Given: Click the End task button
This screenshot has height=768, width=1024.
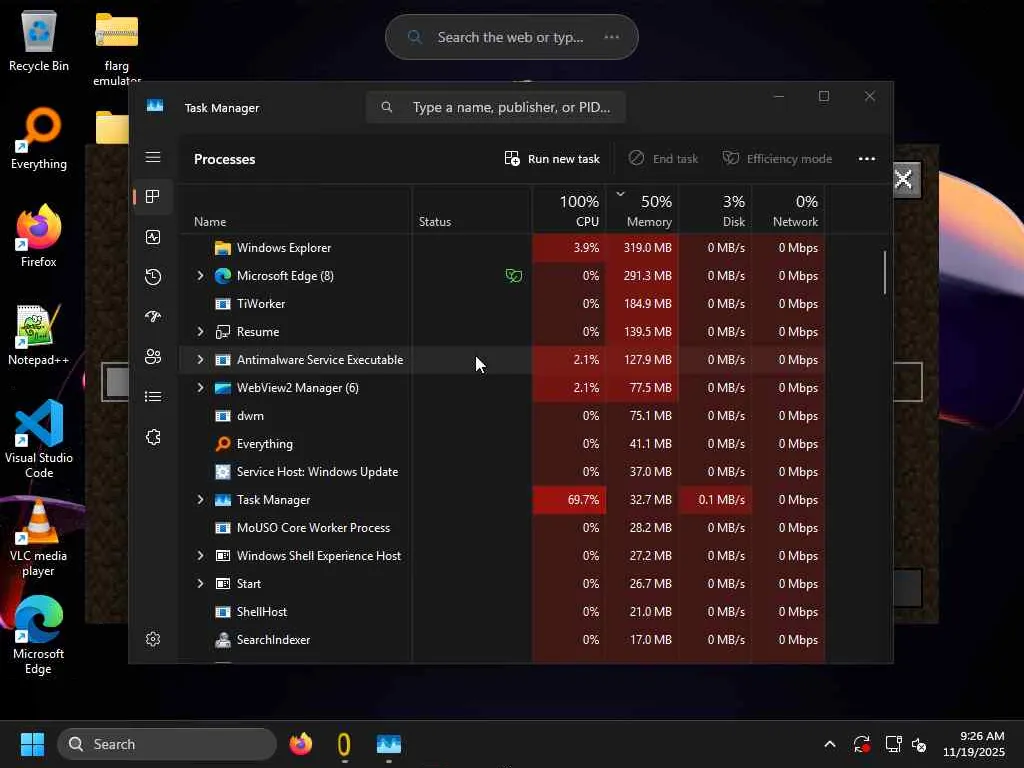Looking at the screenshot, I should 663,159.
